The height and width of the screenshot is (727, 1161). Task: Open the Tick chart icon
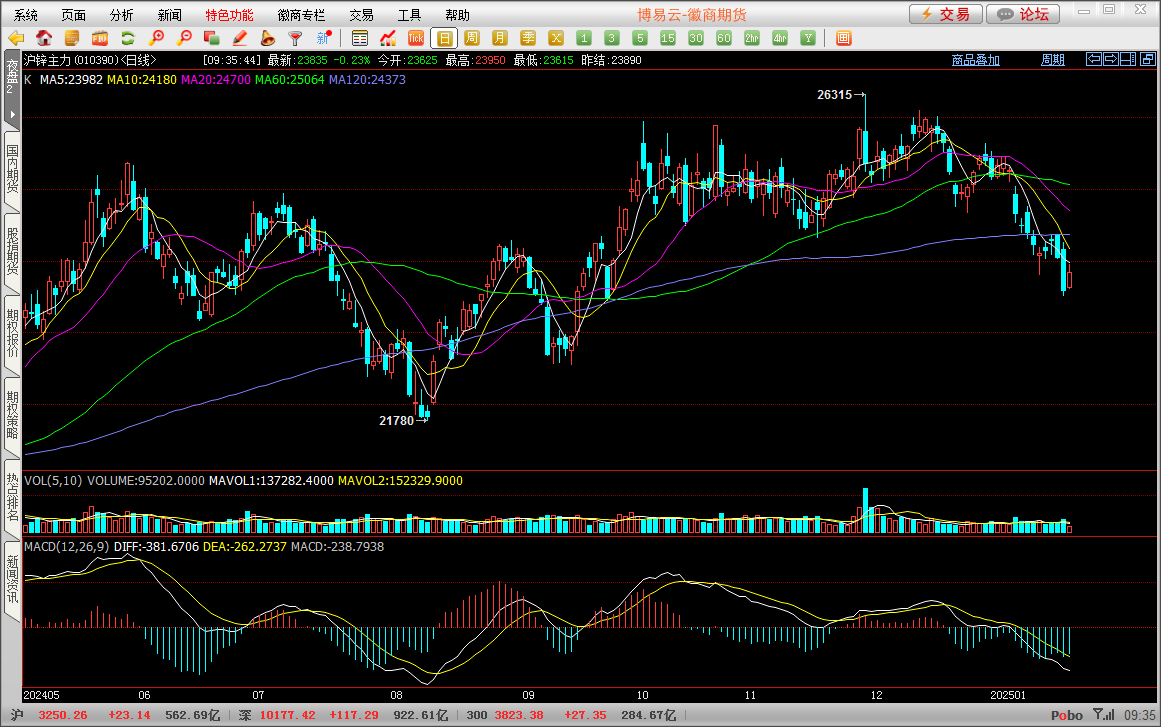coord(416,38)
